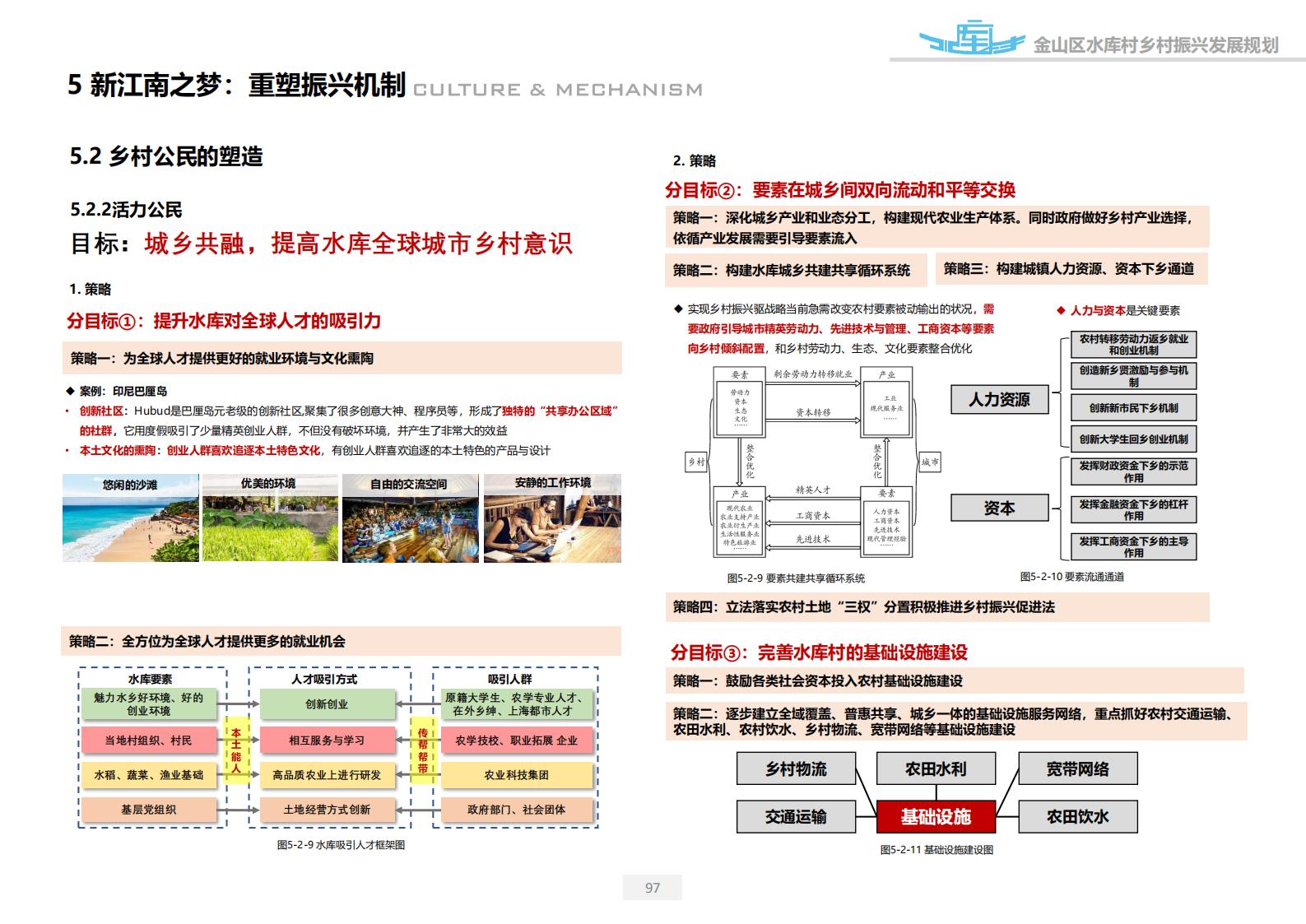Click the 水库 logo in the header
1306x924 pixels.
[972, 37]
